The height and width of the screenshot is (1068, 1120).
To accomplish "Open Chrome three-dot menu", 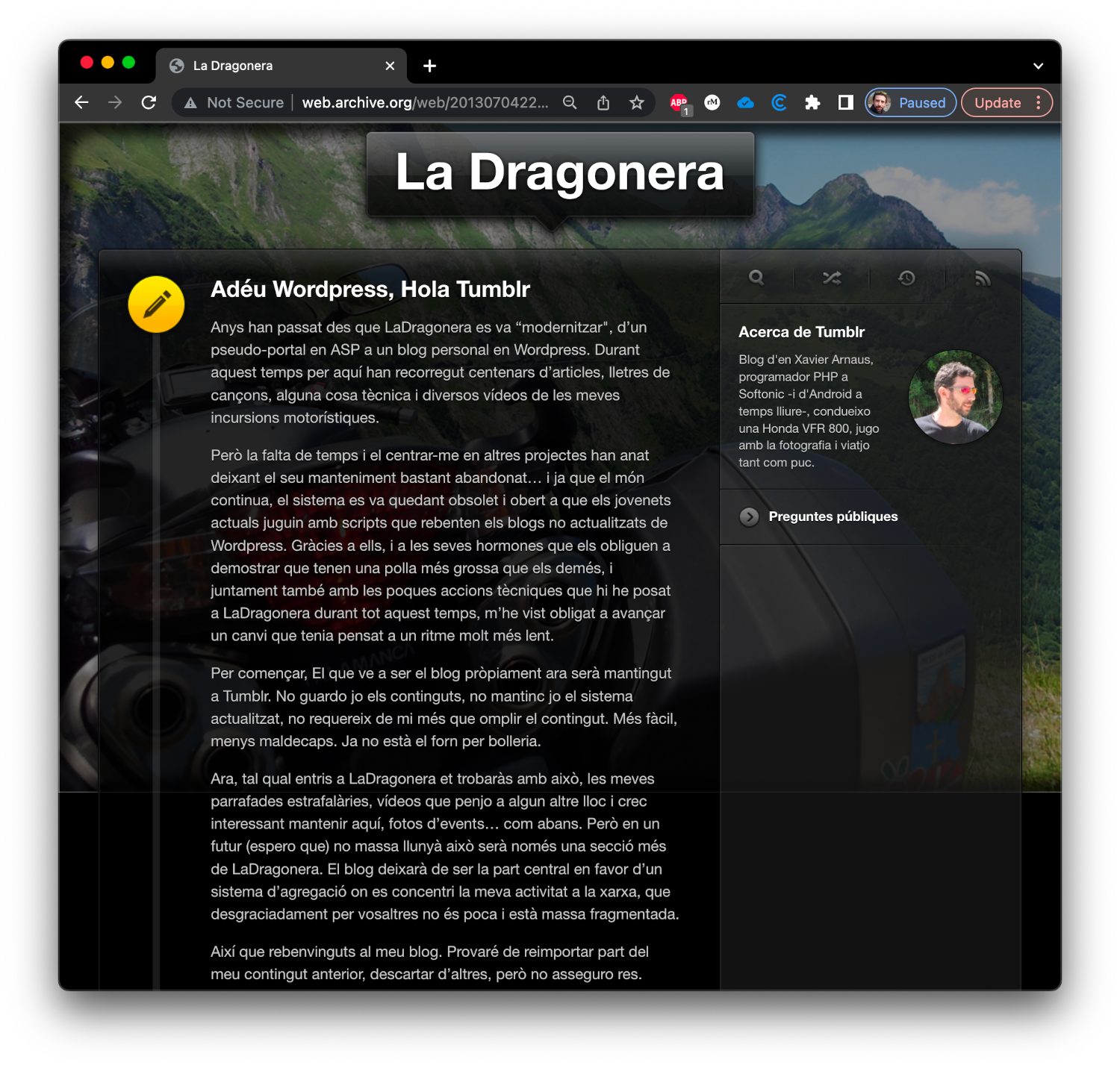I will point(1039,103).
